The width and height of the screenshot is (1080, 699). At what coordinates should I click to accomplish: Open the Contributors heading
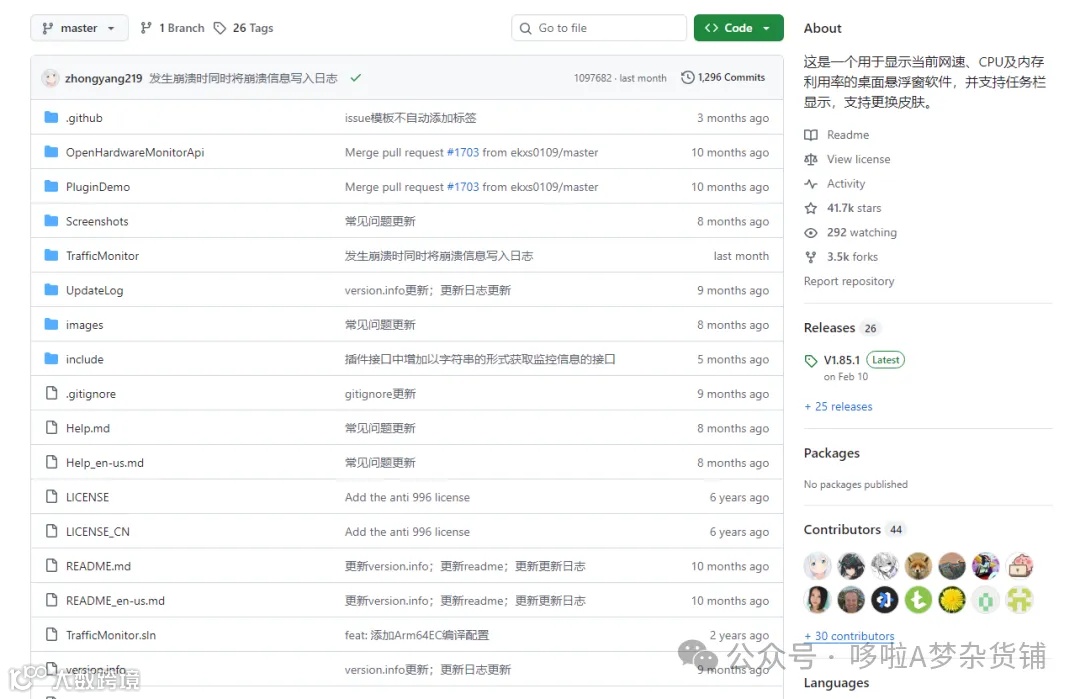(842, 530)
